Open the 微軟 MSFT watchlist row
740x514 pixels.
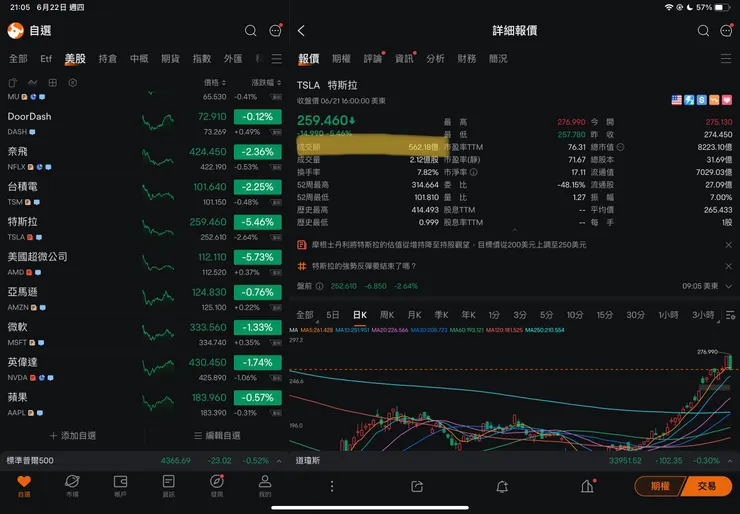144,334
